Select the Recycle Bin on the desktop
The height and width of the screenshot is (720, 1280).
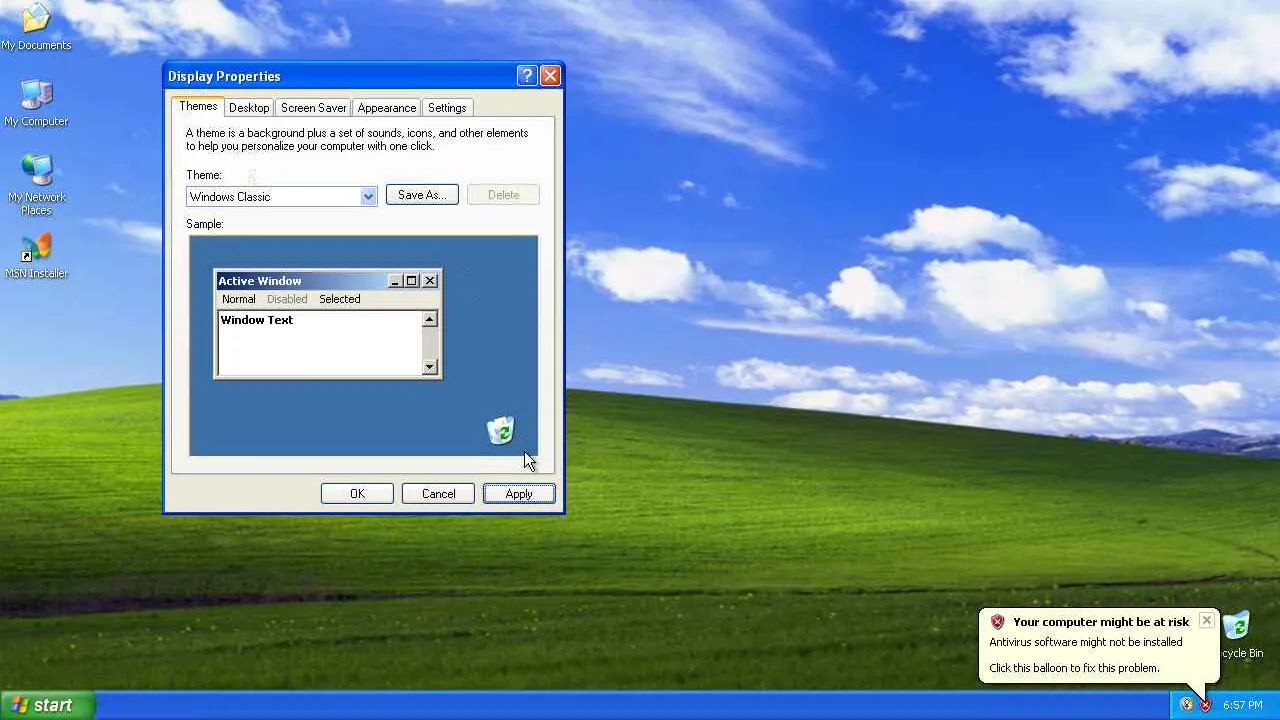pos(1239,635)
